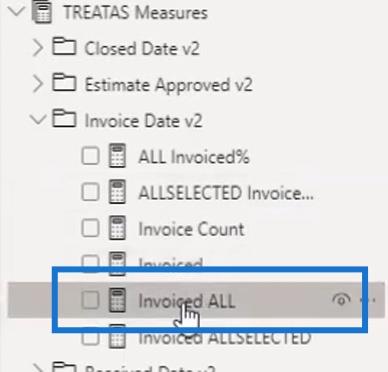Click the TREATAS Measures table calculator icon

coord(42,11)
